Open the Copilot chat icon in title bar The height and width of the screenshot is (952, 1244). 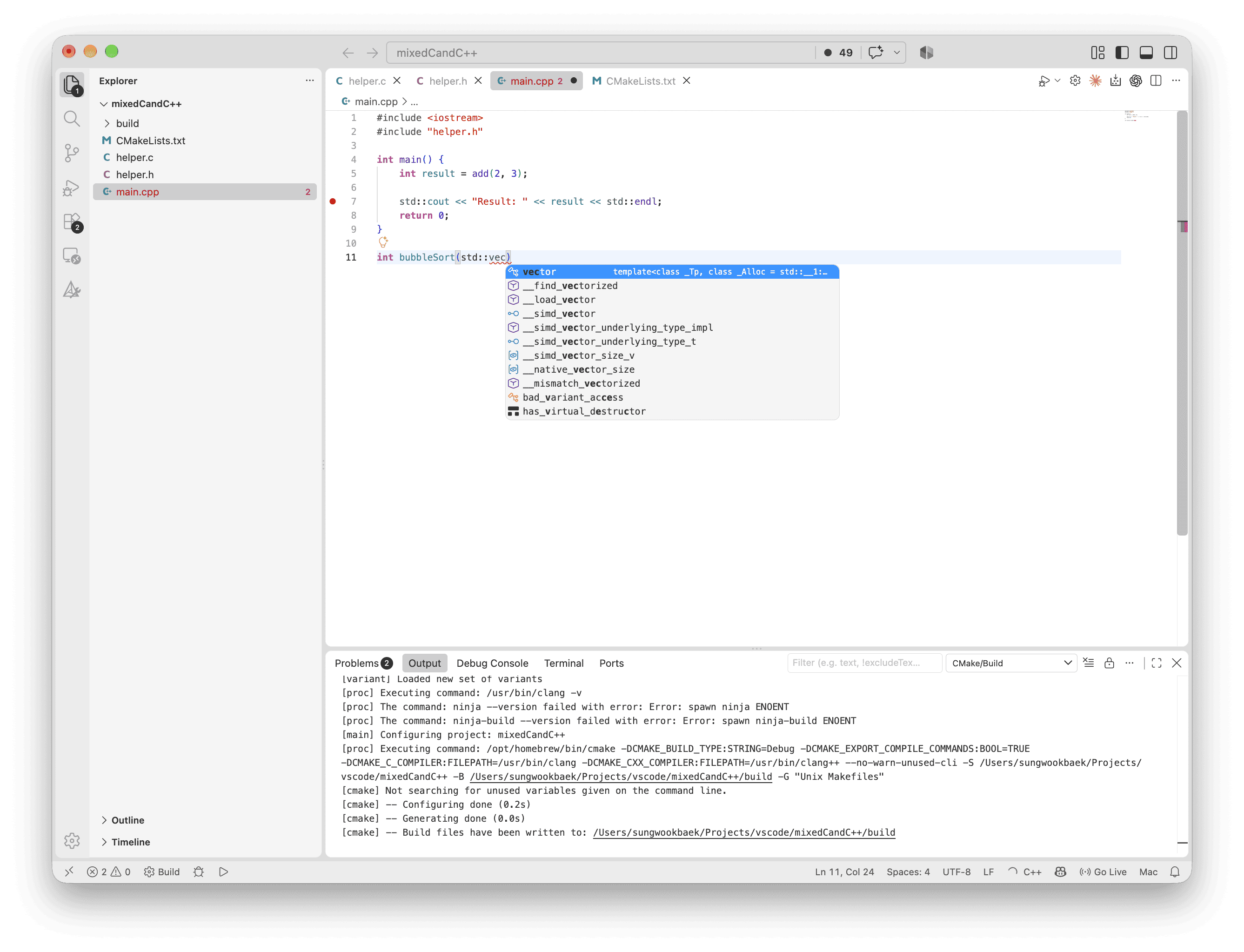[x=876, y=53]
